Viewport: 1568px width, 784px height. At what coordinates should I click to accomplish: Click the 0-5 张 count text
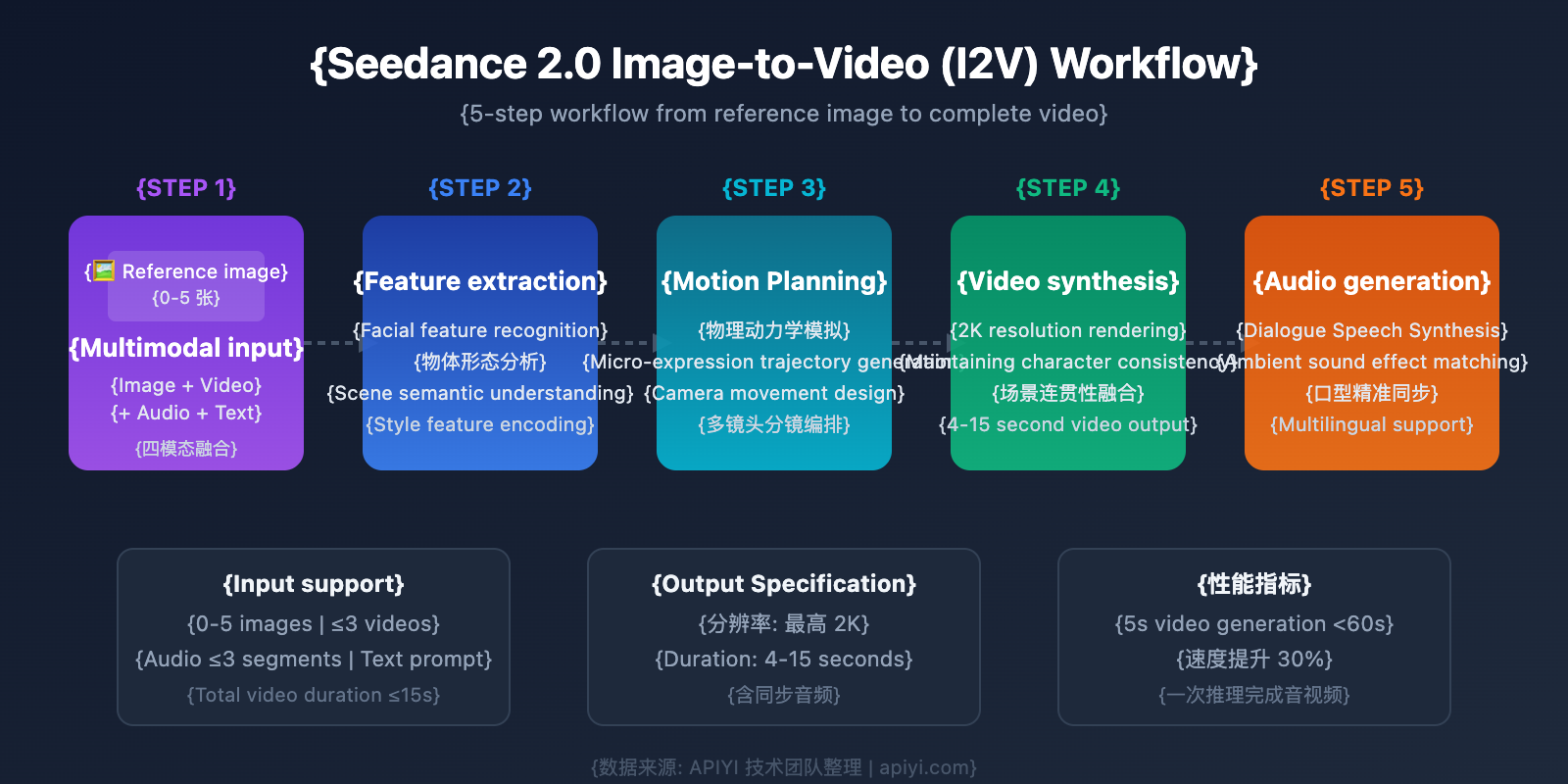[x=186, y=298]
